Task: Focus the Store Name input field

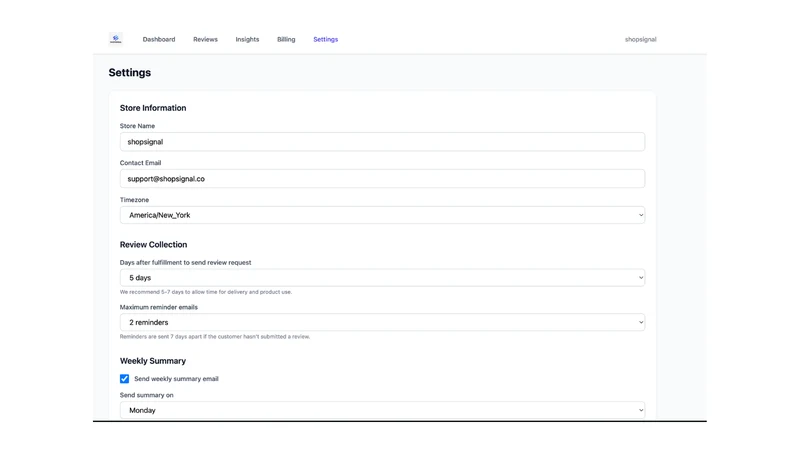Action: (x=382, y=142)
